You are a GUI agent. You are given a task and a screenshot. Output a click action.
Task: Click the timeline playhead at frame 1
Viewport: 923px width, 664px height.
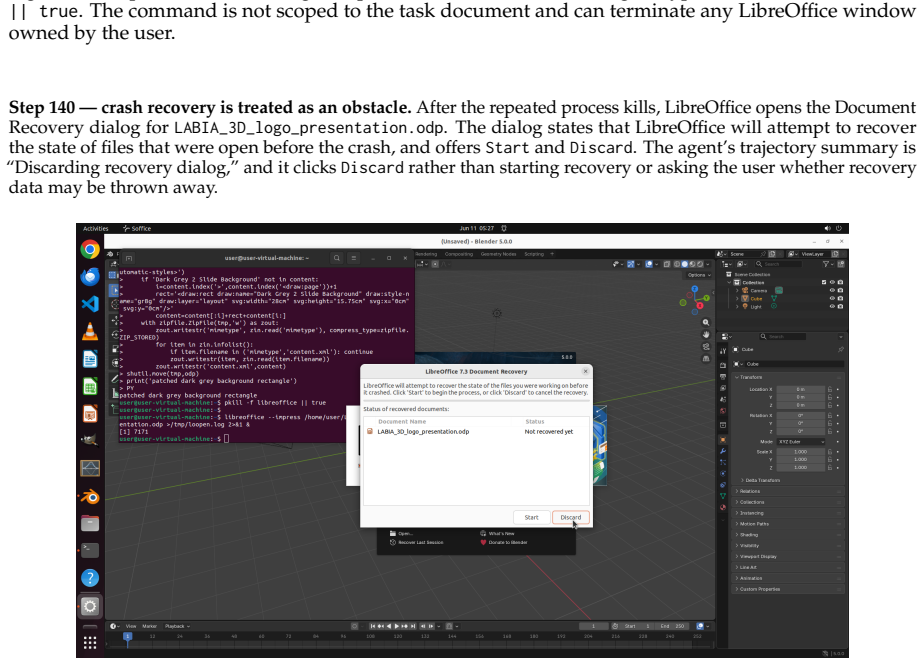point(127,636)
